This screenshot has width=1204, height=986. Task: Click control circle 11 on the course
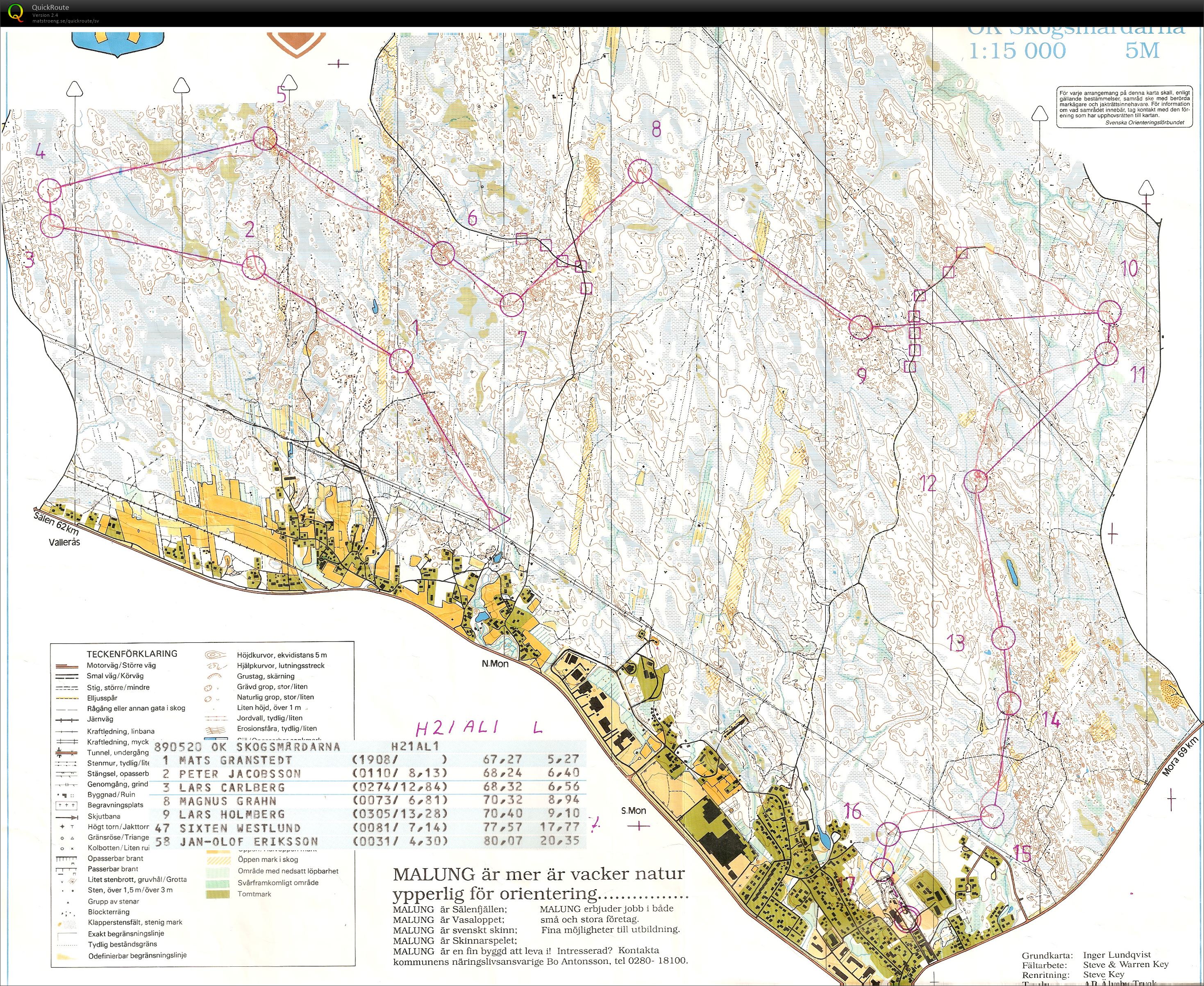(x=1106, y=353)
